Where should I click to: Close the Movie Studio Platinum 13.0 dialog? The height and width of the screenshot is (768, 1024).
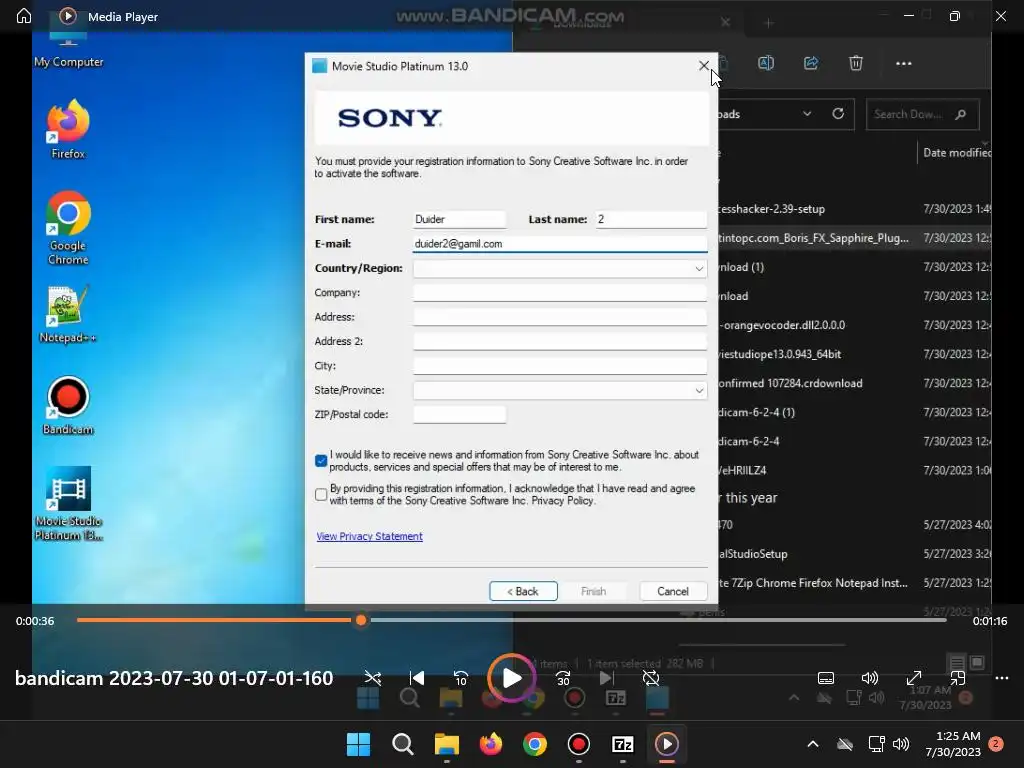pyautogui.click(x=703, y=66)
